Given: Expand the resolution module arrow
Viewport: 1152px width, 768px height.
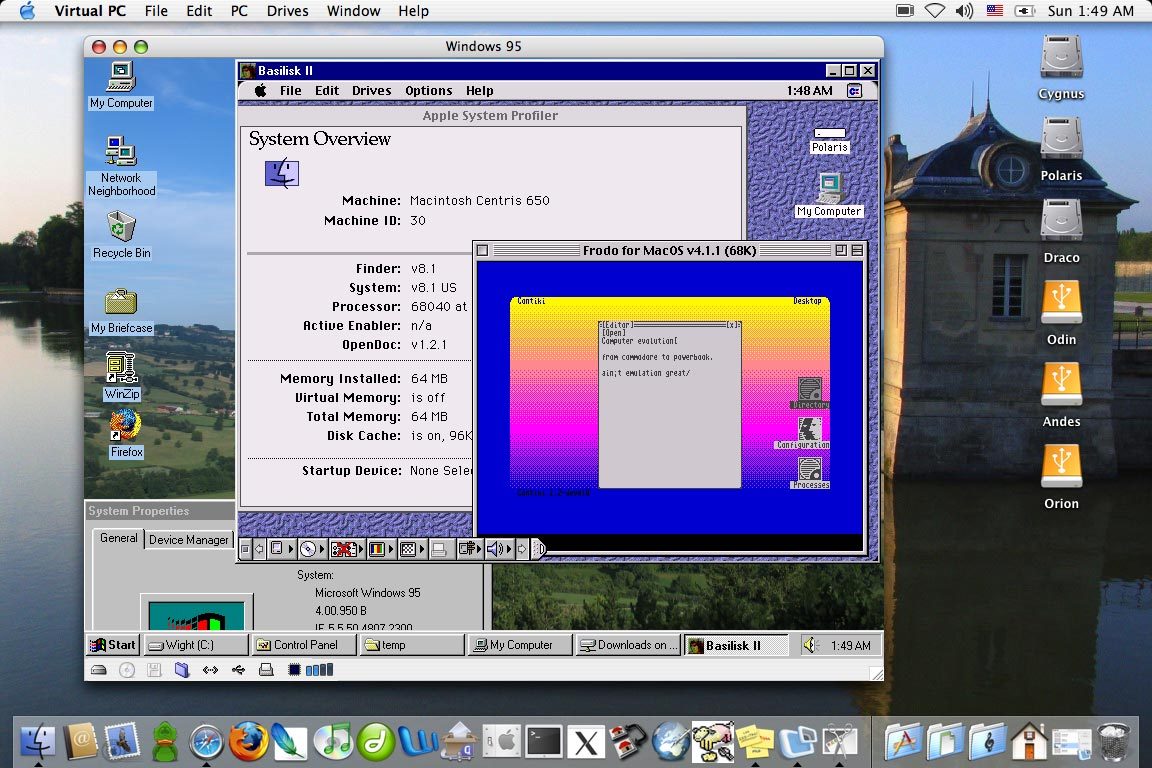Looking at the screenshot, I should (x=422, y=549).
